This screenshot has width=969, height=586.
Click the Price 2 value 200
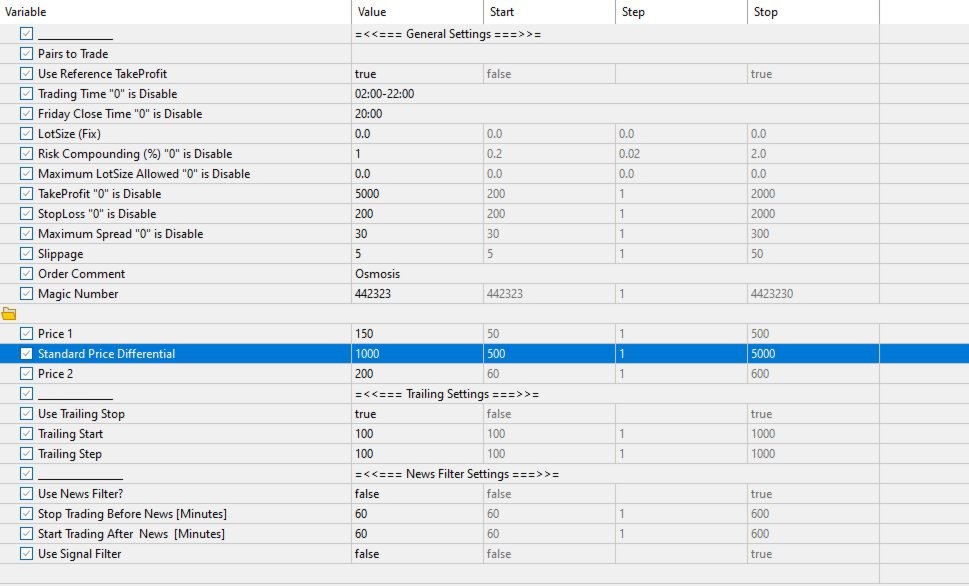pos(364,373)
